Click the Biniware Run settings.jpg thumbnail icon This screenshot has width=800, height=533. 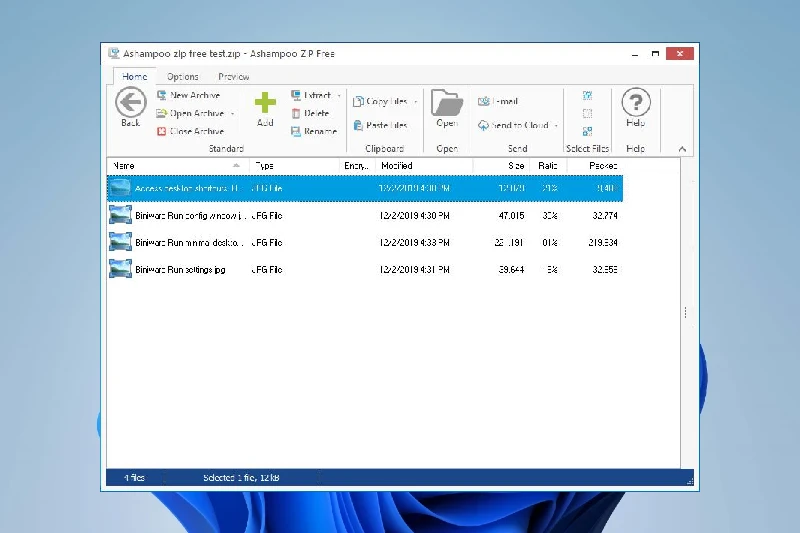point(120,269)
